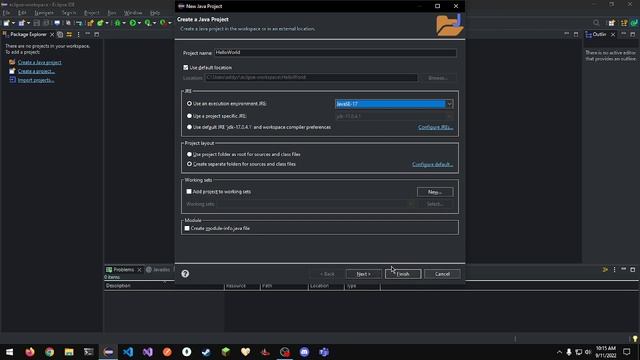Open Steam from the taskbar
The image size is (640, 360).
click(x=206, y=351)
